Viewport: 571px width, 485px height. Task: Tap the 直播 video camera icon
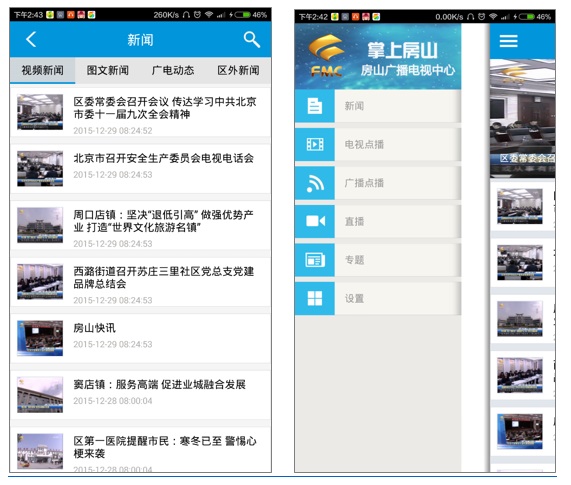(x=315, y=221)
